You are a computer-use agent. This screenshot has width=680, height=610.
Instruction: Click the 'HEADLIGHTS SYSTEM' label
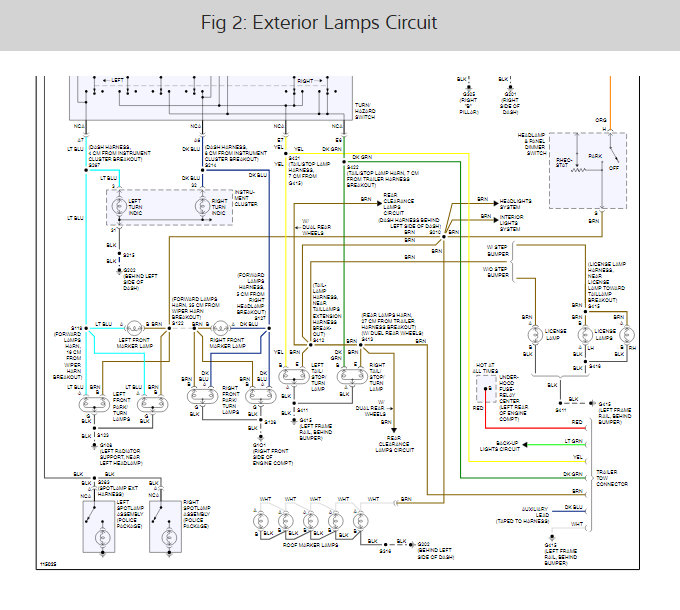[x=515, y=204]
